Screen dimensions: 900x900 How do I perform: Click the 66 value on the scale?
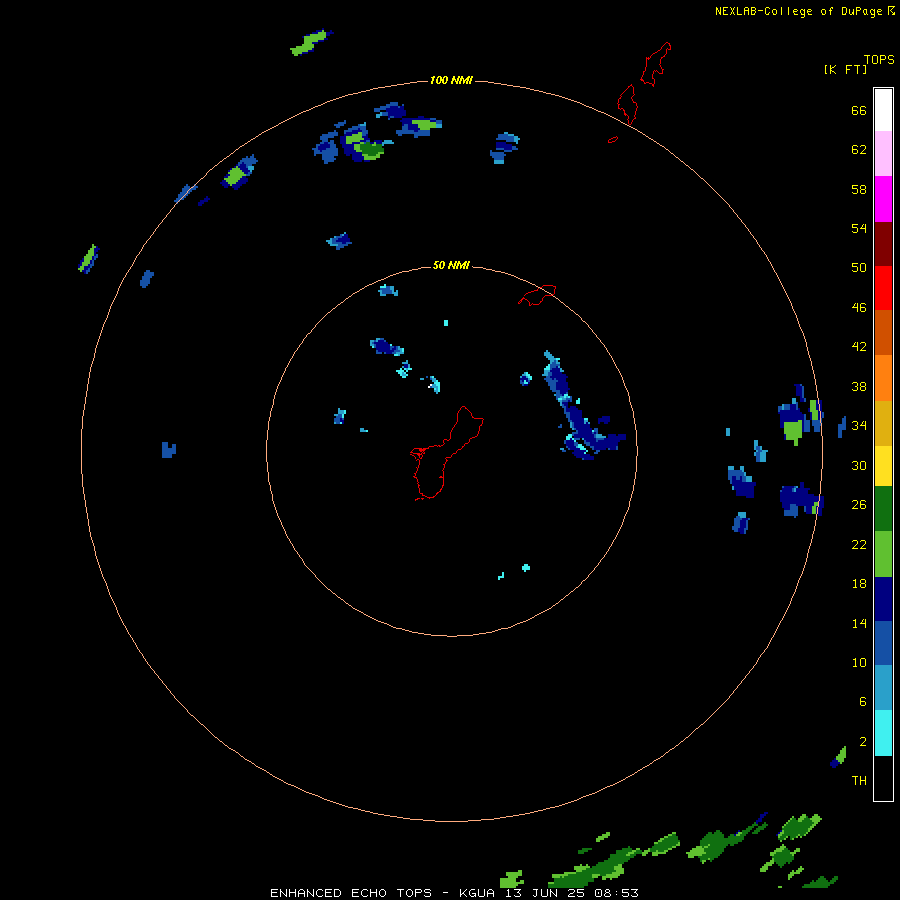859,110
